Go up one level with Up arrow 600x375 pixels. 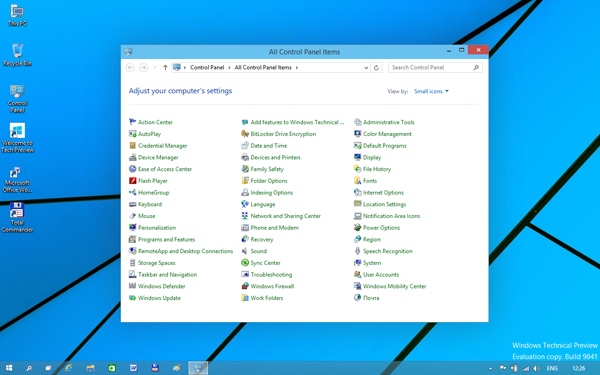(165, 68)
